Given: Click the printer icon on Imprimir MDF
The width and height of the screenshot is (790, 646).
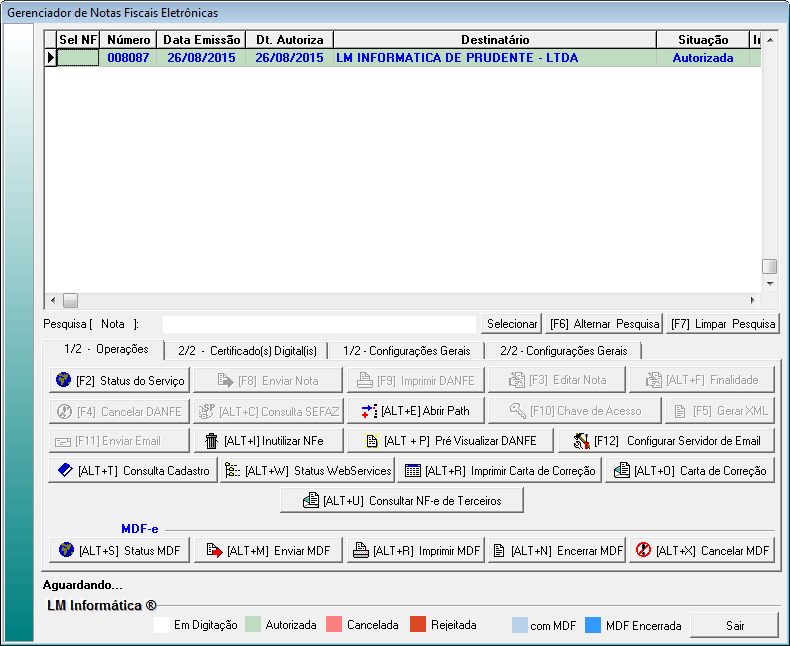Looking at the screenshot, I should [360, 550].
